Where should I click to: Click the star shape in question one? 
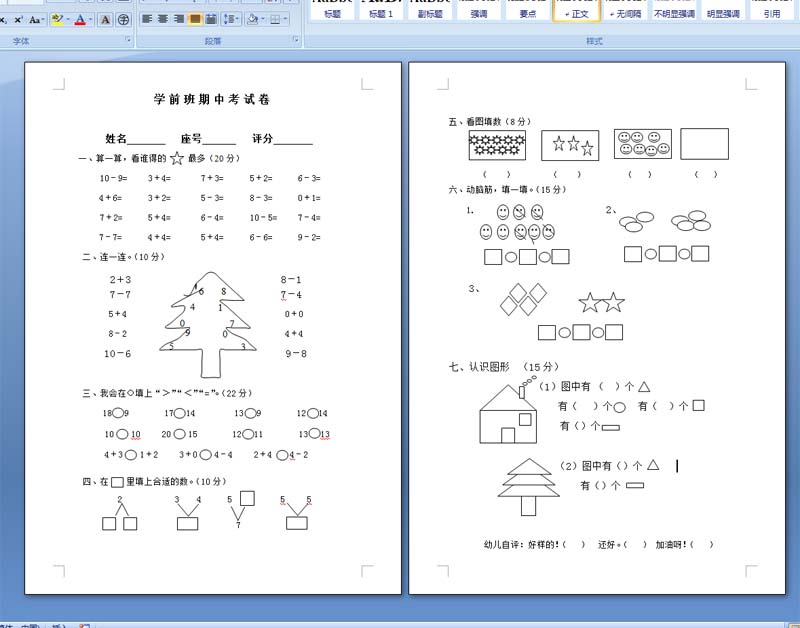click(x=177, y=158)
